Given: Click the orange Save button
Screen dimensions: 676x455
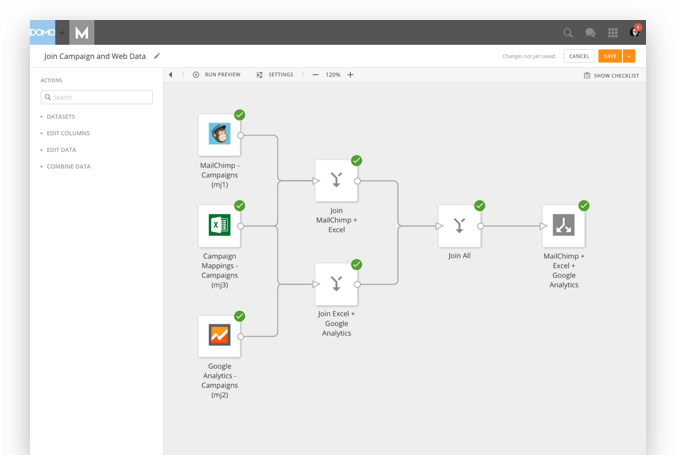Looking at the screenshot, I should point(610,56).
